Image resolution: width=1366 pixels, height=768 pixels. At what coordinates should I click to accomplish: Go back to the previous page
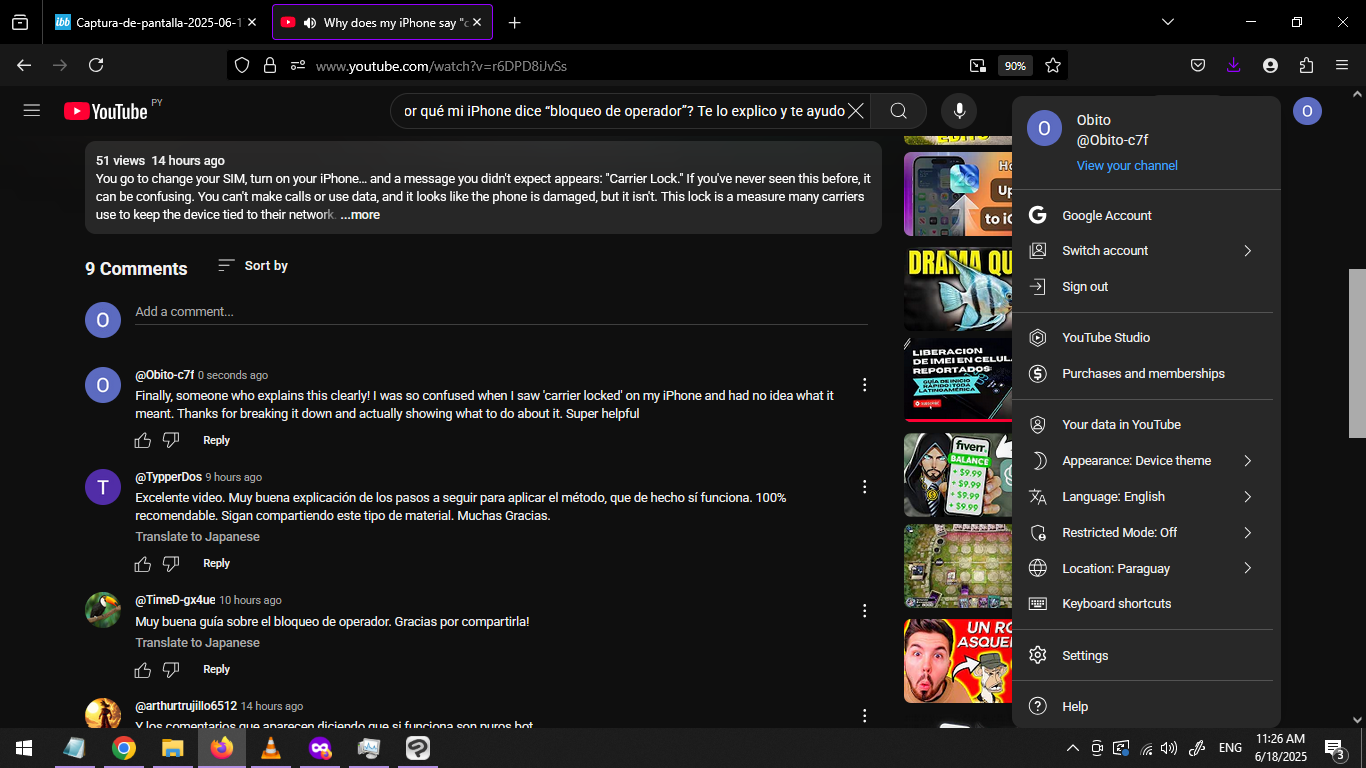(x=24, y=65)
